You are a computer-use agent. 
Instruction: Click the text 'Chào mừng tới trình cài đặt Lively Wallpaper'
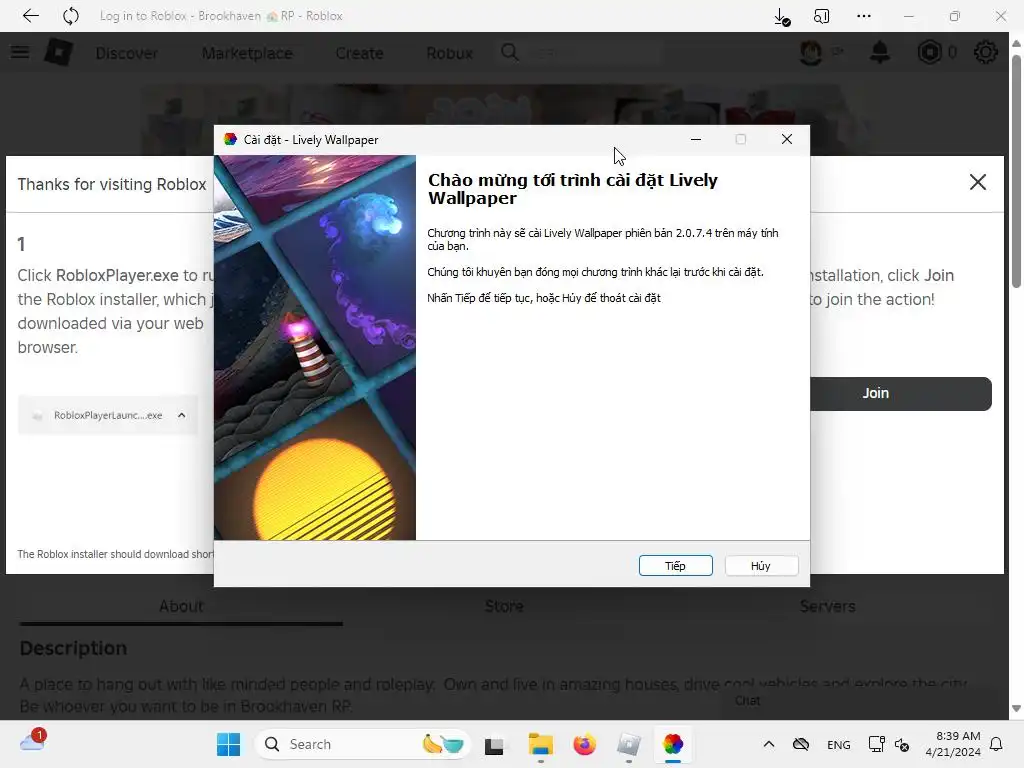pos(573,189)
